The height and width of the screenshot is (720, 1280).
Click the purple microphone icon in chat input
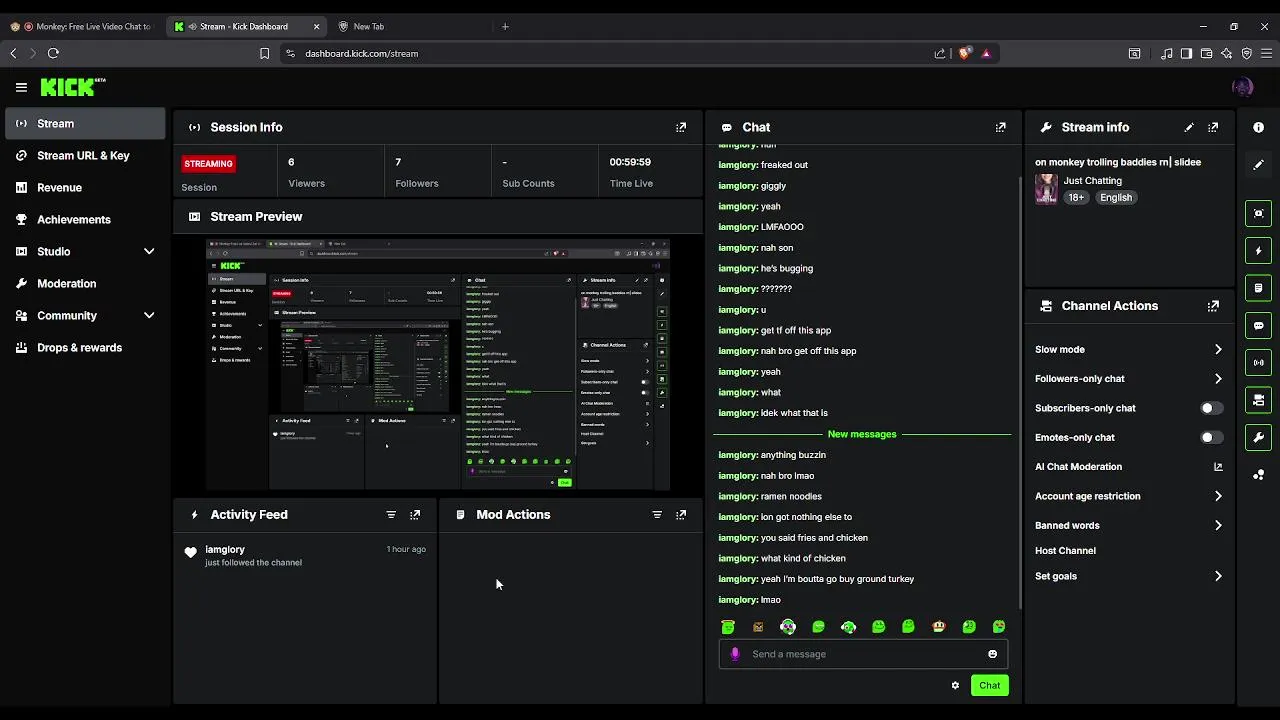click(x=735, y=654)
